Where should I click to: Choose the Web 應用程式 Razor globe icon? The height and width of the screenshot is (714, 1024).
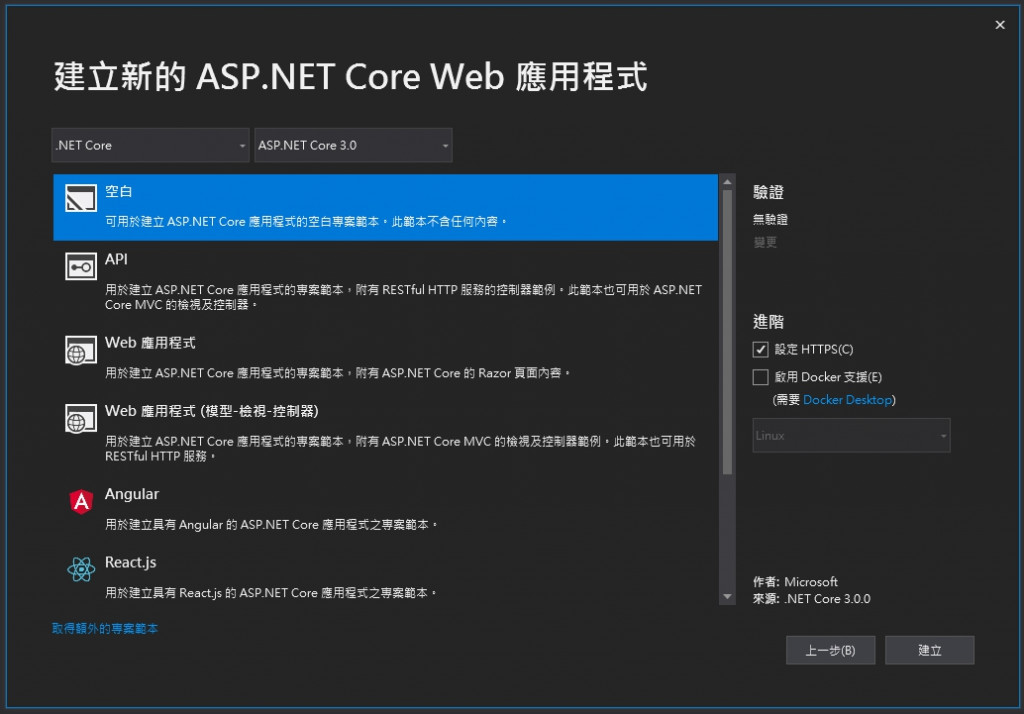coord(81,351)
